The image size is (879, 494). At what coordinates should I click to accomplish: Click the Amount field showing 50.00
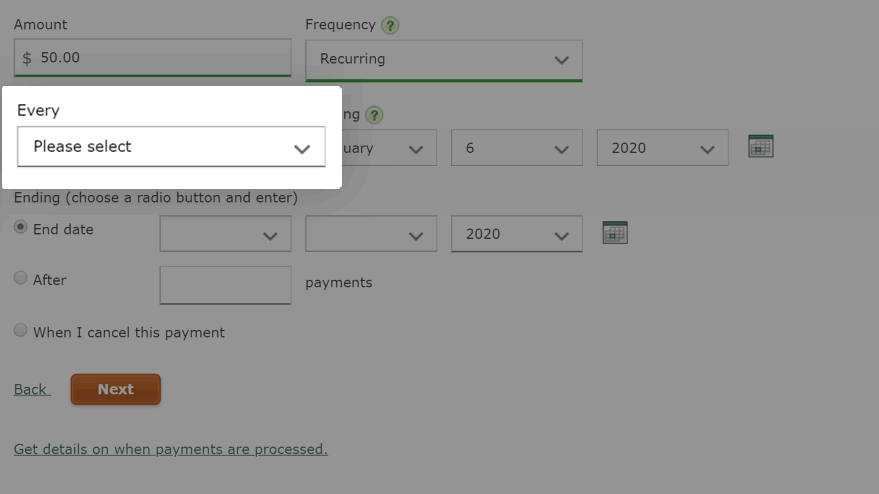coord(152,58)
